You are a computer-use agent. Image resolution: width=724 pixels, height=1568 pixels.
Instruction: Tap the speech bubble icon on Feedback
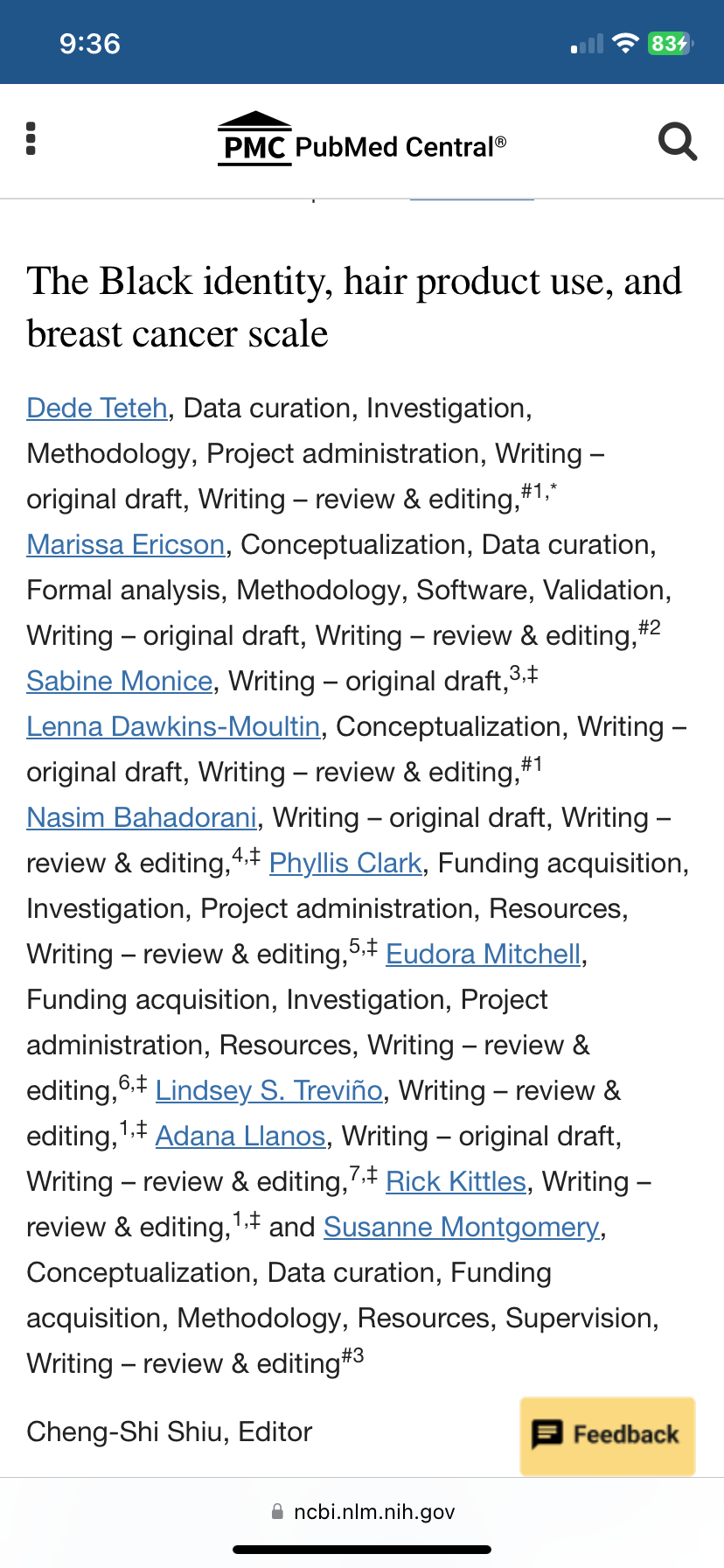(x=547, y=1436)
